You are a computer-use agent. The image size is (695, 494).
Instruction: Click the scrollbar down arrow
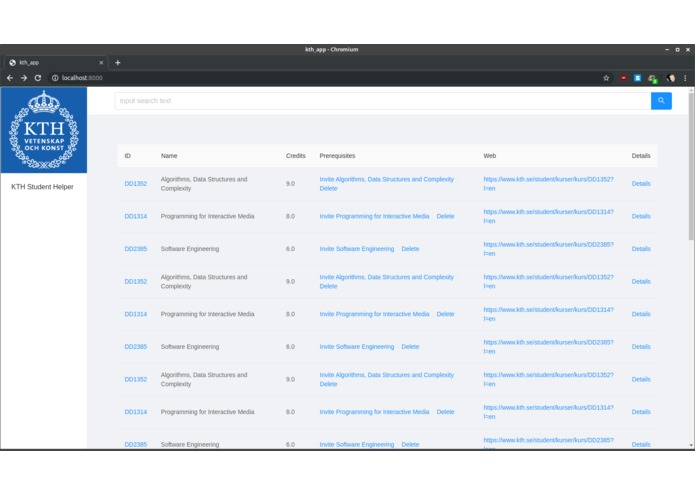point(691,445)
